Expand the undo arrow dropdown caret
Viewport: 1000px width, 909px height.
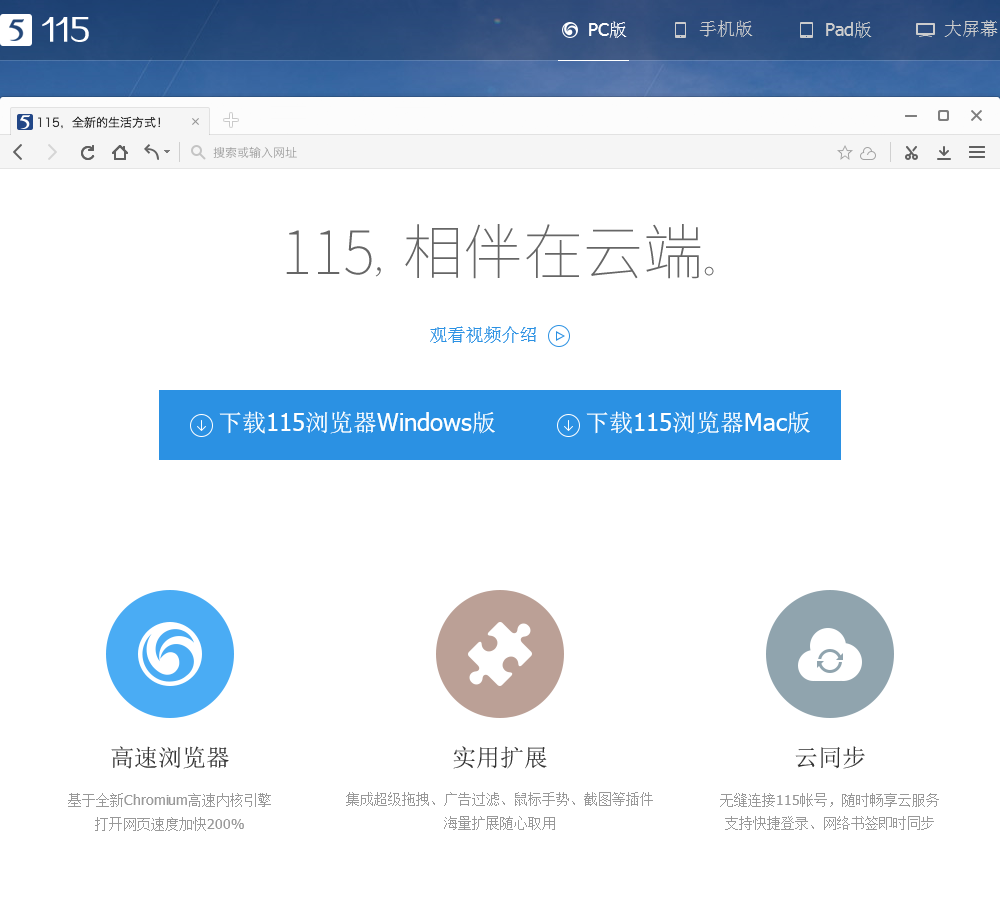(167, 152)
